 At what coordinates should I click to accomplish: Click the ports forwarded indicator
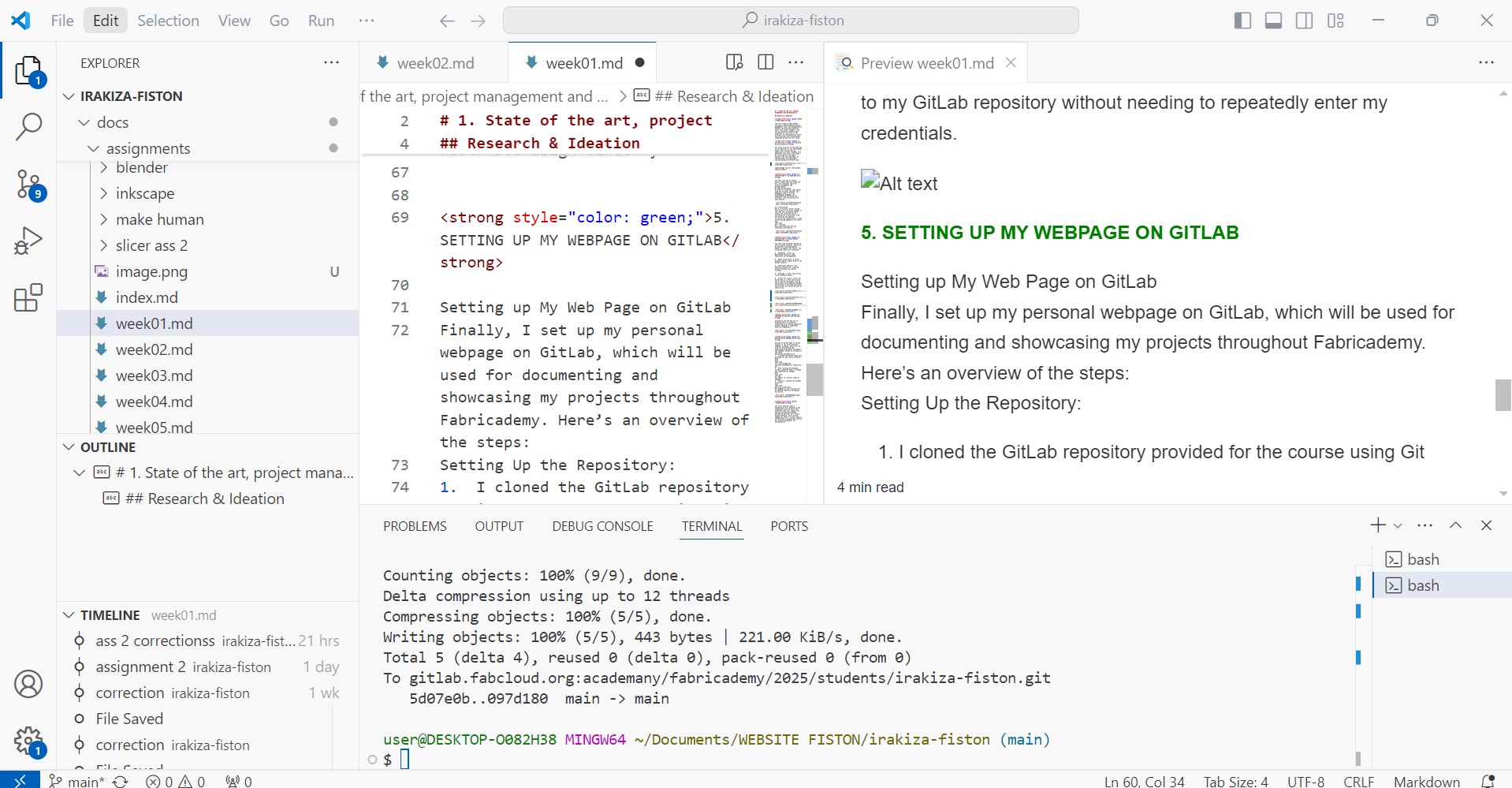coord(239,781)
